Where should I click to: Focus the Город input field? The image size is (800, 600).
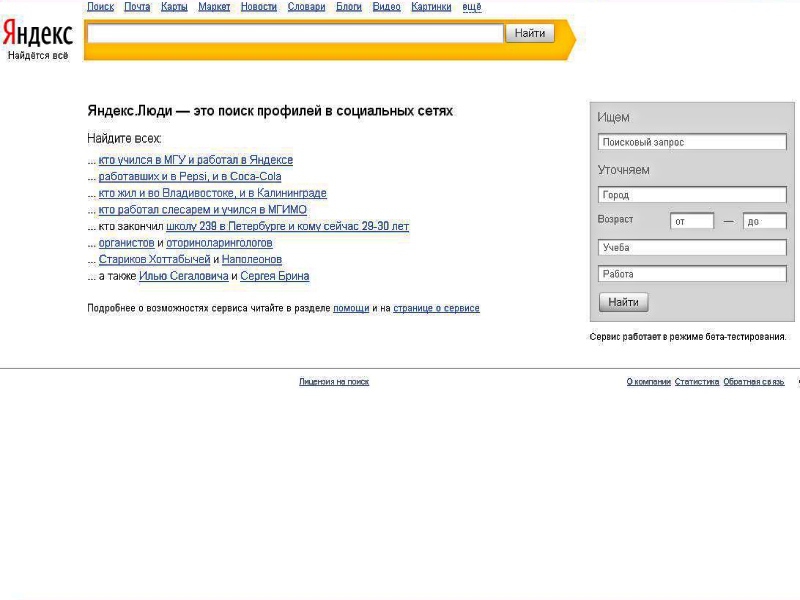click(692, 194)
